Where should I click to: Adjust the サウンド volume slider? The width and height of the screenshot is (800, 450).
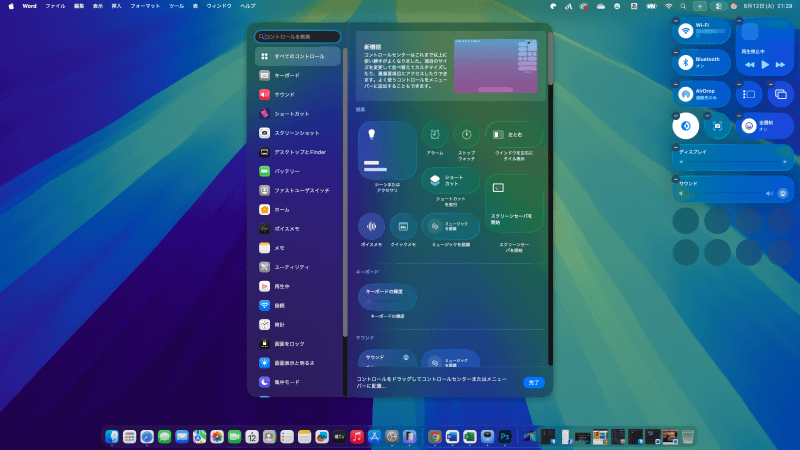727,193
